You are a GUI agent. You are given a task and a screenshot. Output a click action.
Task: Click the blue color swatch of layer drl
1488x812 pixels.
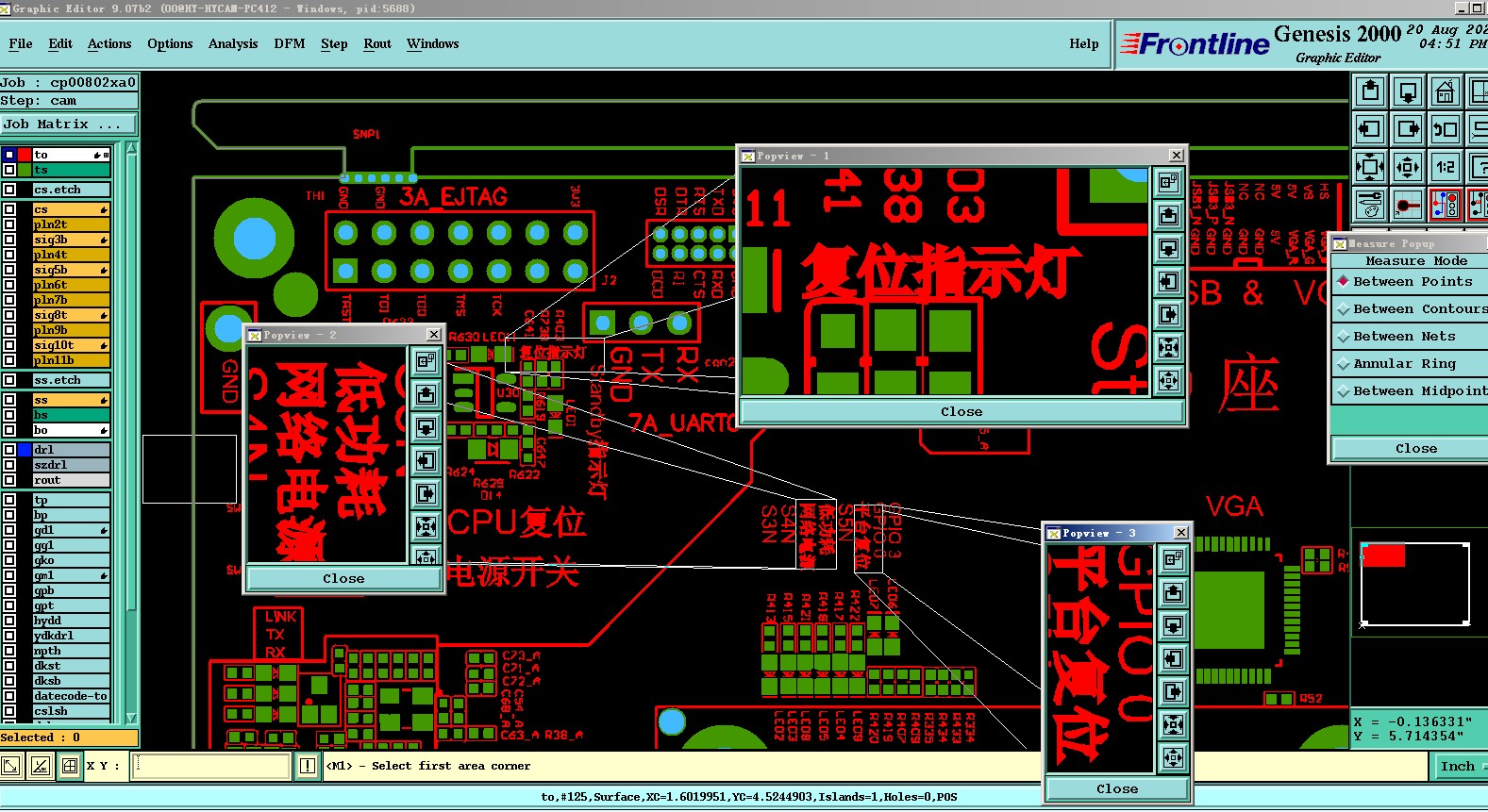click(25, 450)
